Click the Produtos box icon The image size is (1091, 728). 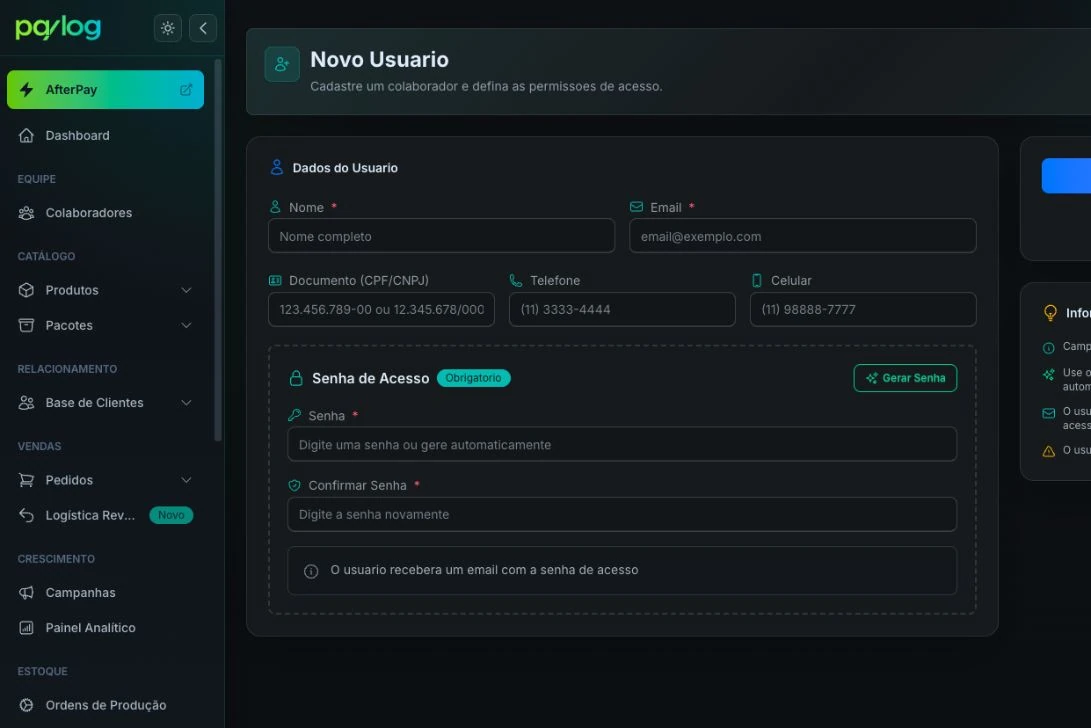(26, 290)
